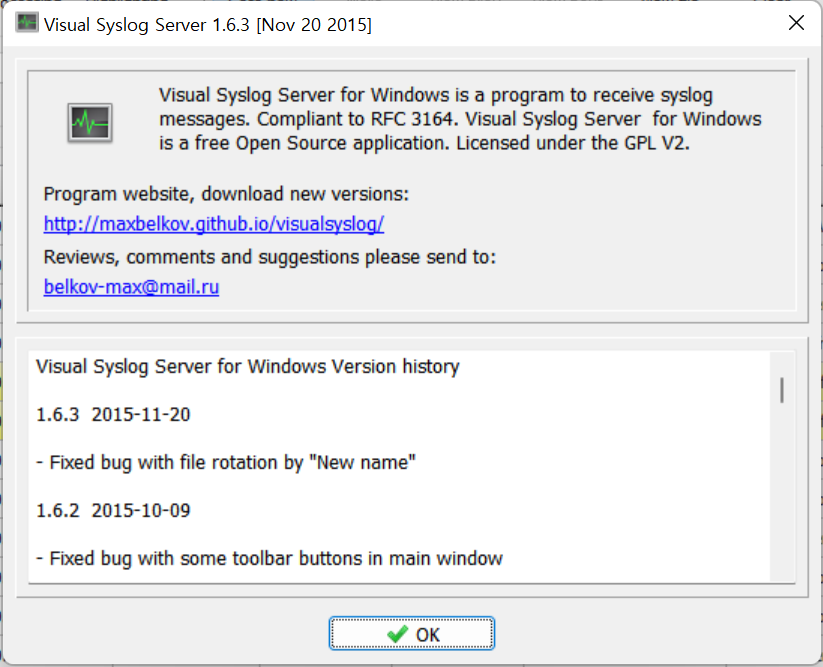Click the 'Fixed bug with file rotation' line
This screenshot has width=823, height=667.
226,463
